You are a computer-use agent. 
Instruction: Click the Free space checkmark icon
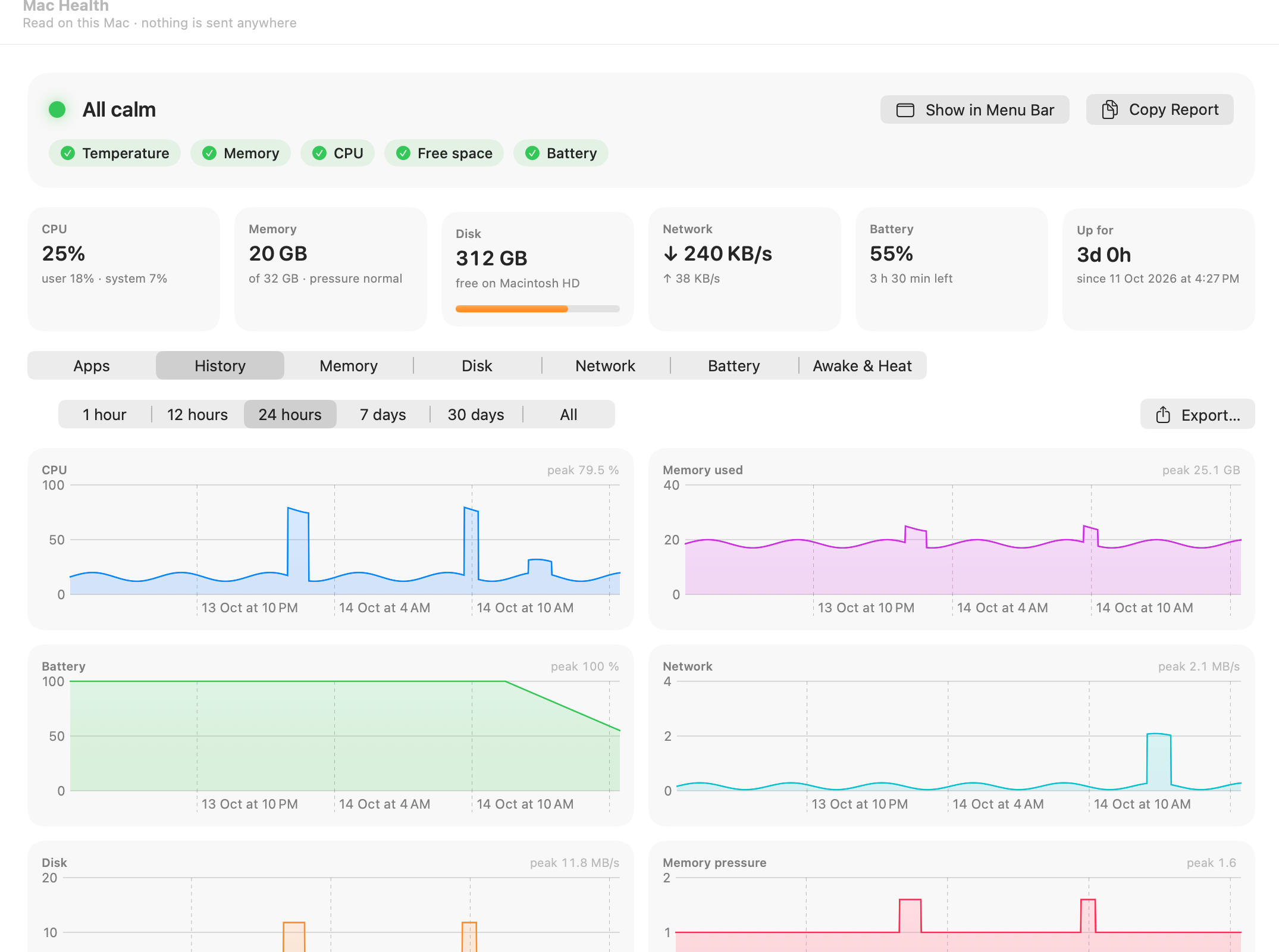pos(403,154)
